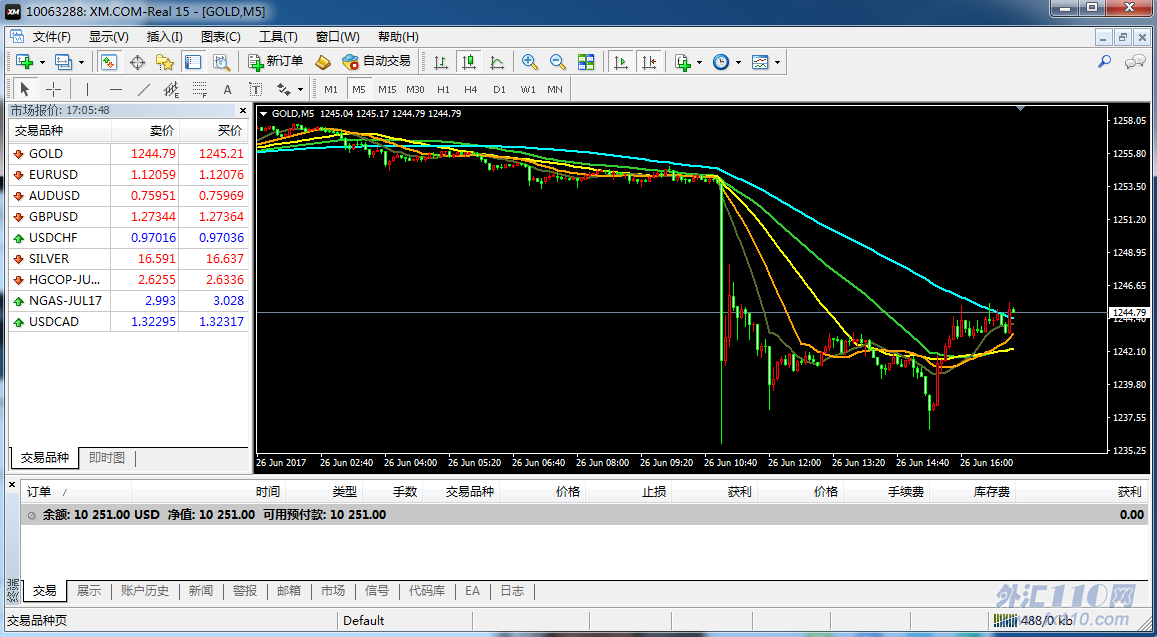Image resolution: width=1157 pixels, height=637 pixels.
Task: Select the Text Label tool
Action: point(255,89)
